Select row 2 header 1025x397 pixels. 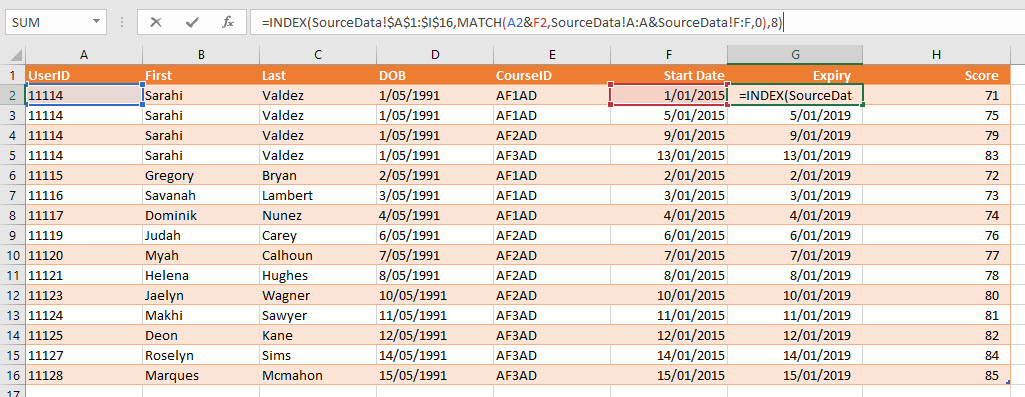click(12, 95)
